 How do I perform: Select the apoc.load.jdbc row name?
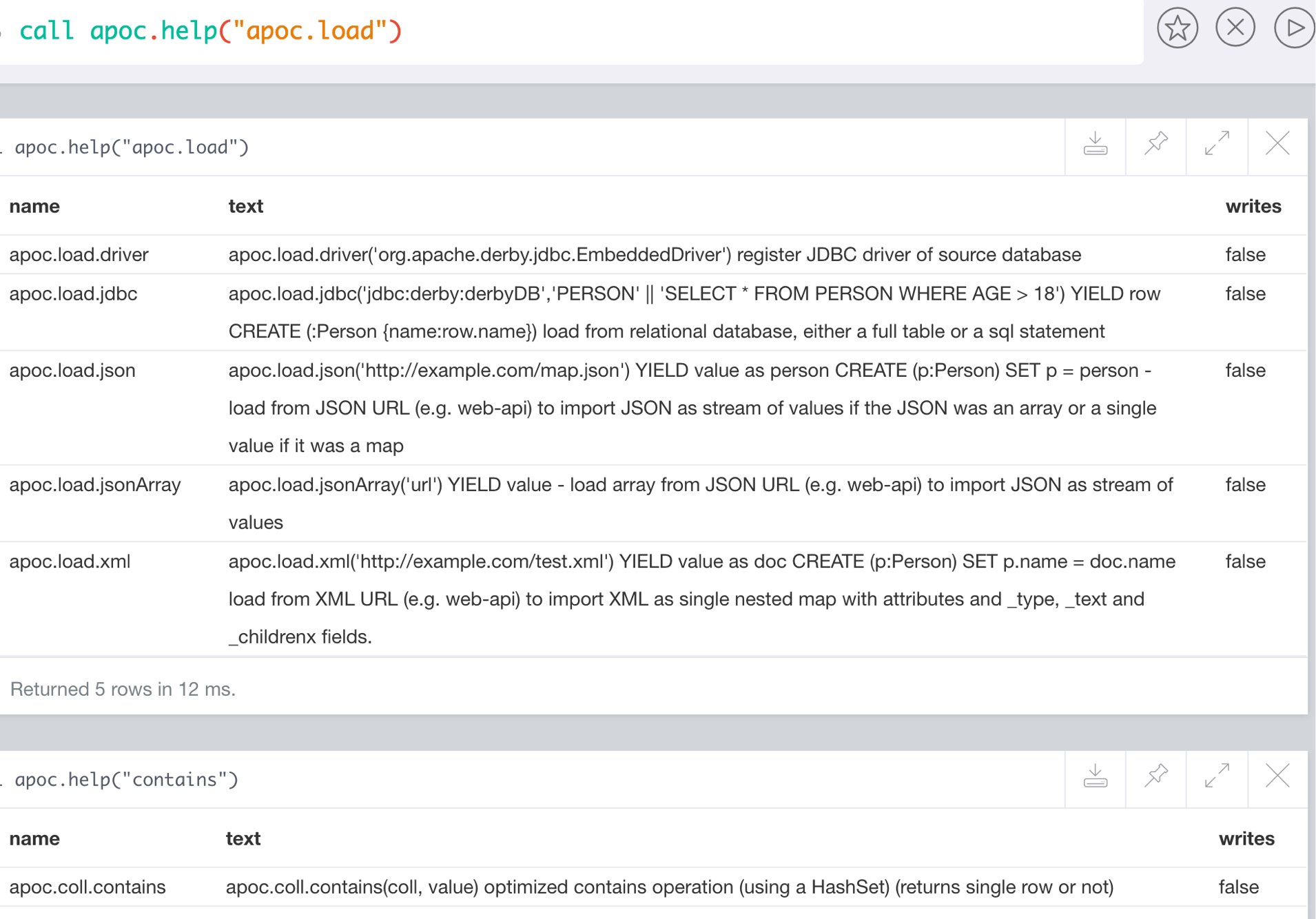pyautogui.click(x=74, y=294)
